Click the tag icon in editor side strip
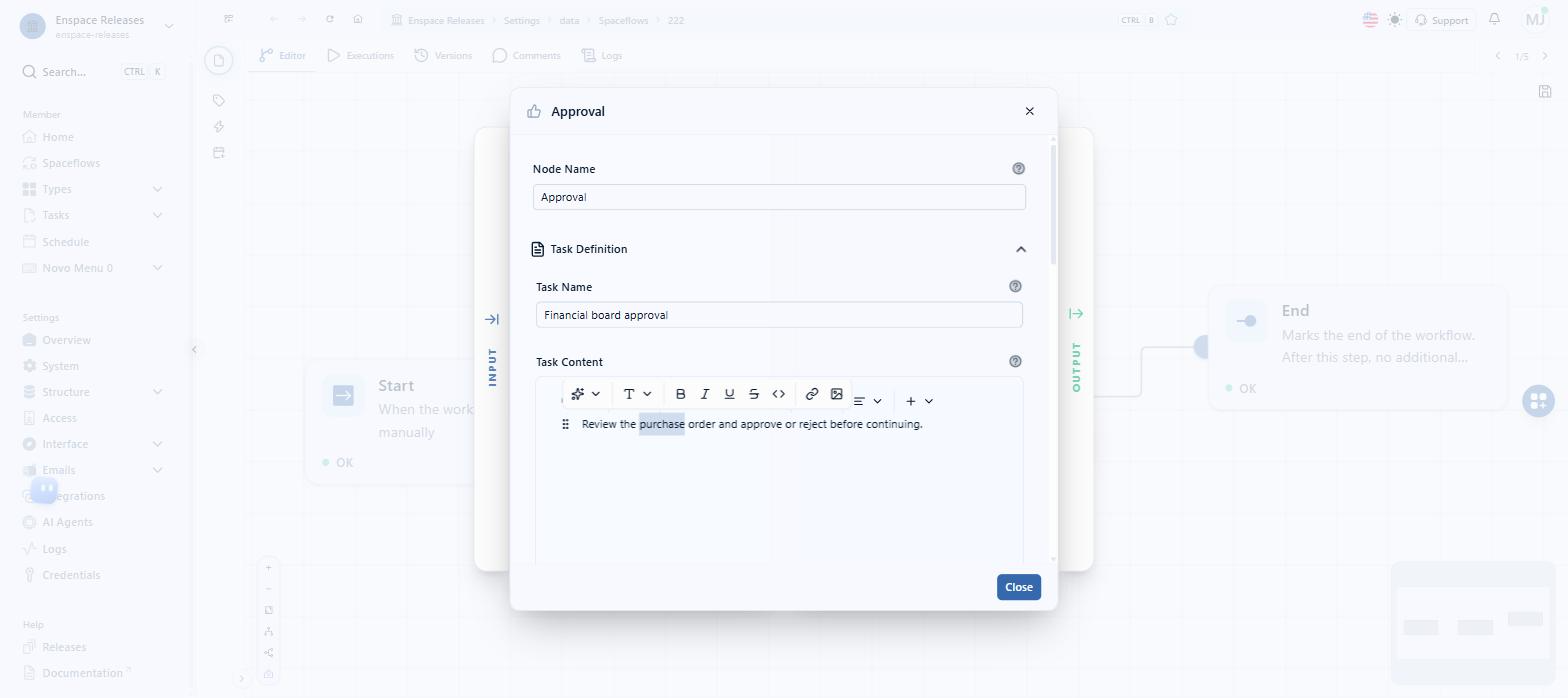 [x=219, y=100]
